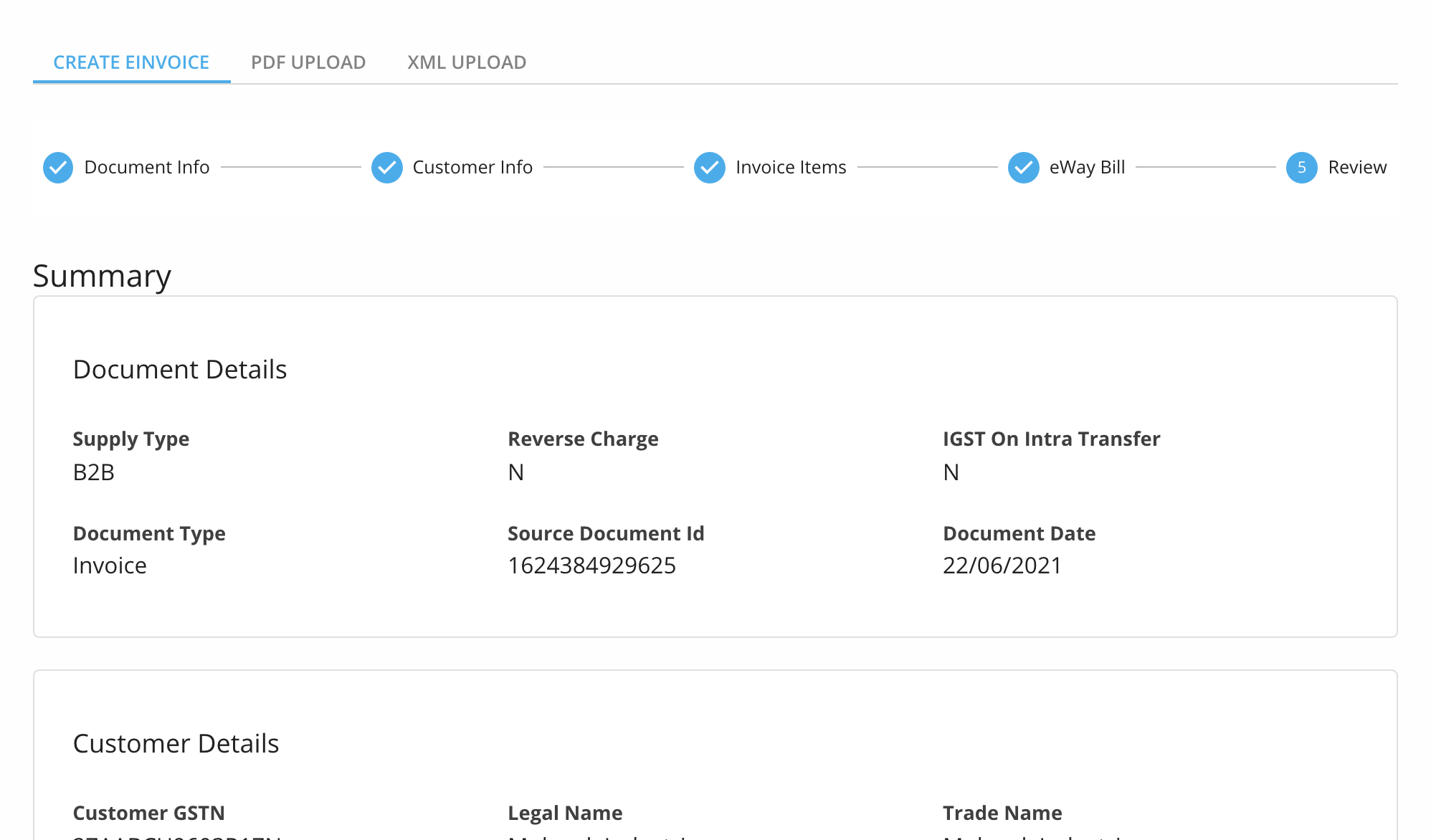Select the Create Einvoice tab
This screenshot has width=1431, height=840.
click(131, 62)
